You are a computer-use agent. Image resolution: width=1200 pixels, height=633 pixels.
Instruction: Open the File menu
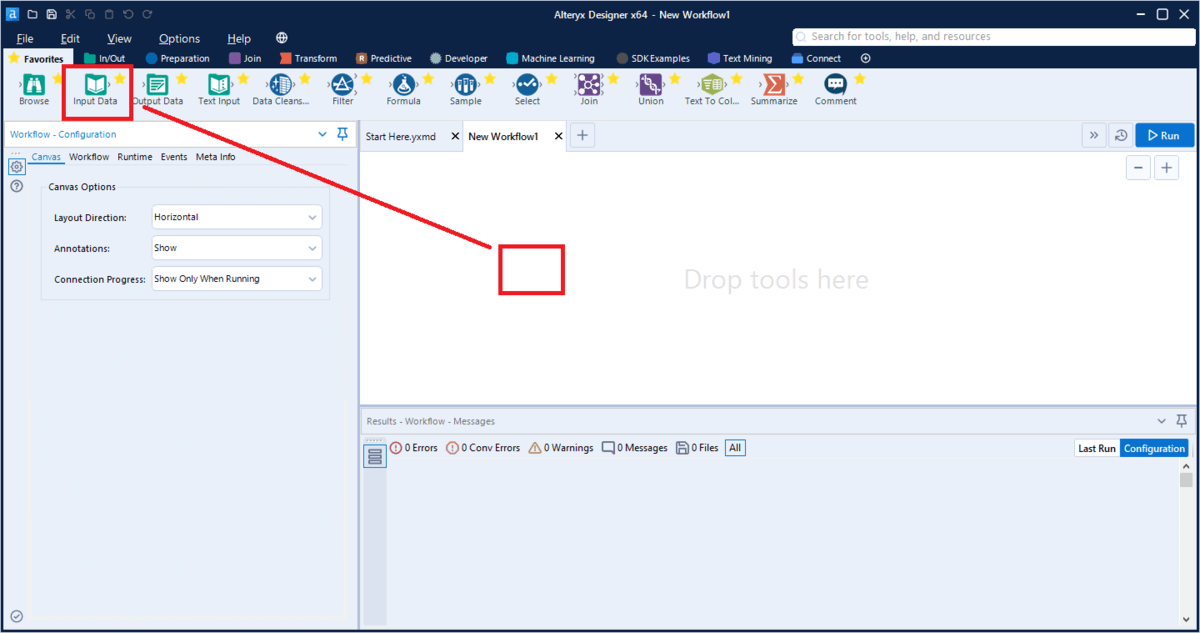[x=25, y=38]
